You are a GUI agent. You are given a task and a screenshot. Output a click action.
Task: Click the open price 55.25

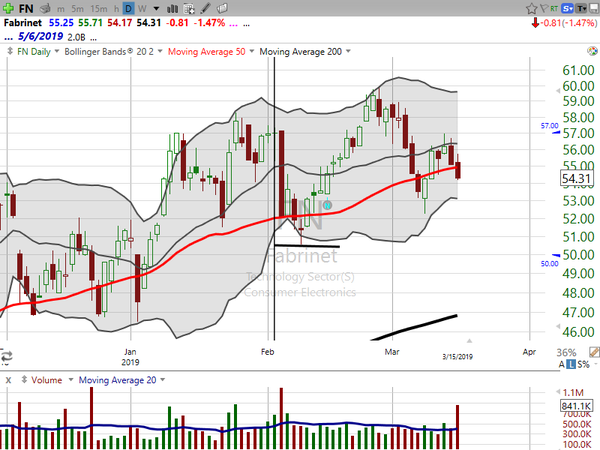(61, 23)
